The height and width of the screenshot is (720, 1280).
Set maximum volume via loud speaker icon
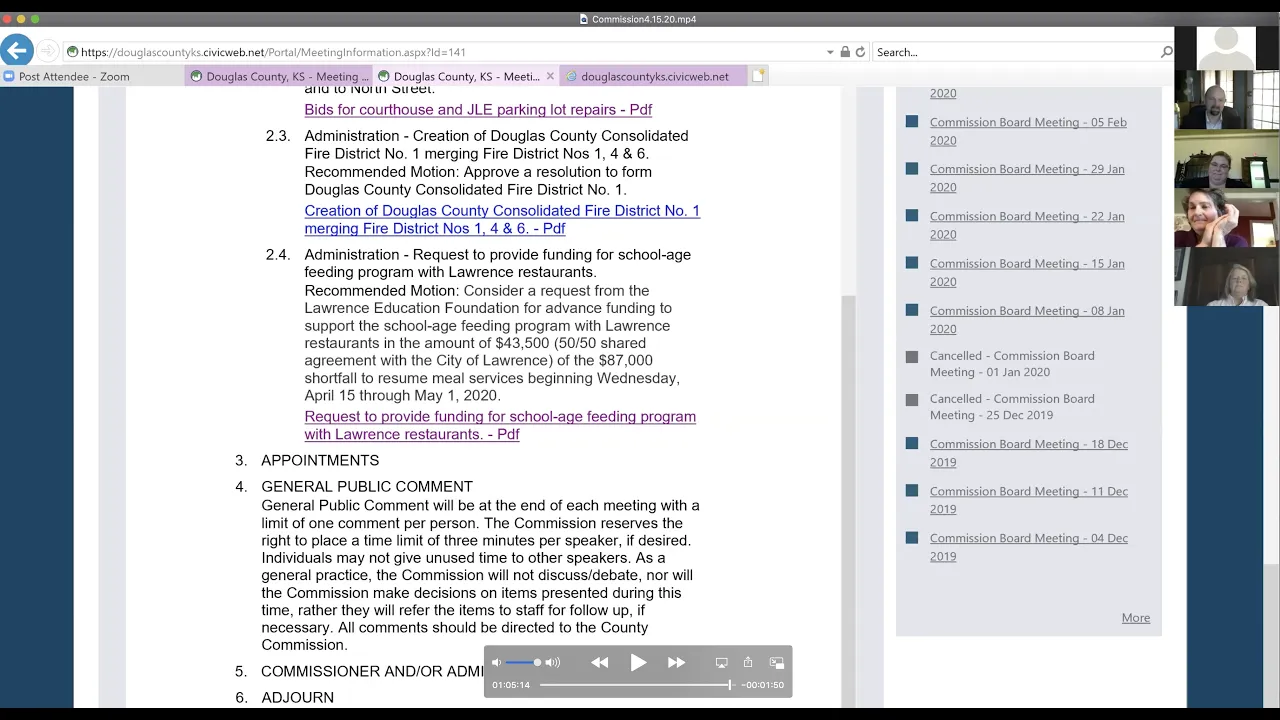(553, 662)
